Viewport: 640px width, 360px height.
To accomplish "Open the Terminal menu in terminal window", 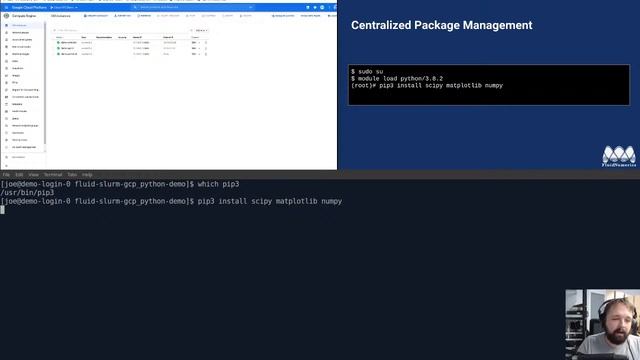I will pos(53,175).
